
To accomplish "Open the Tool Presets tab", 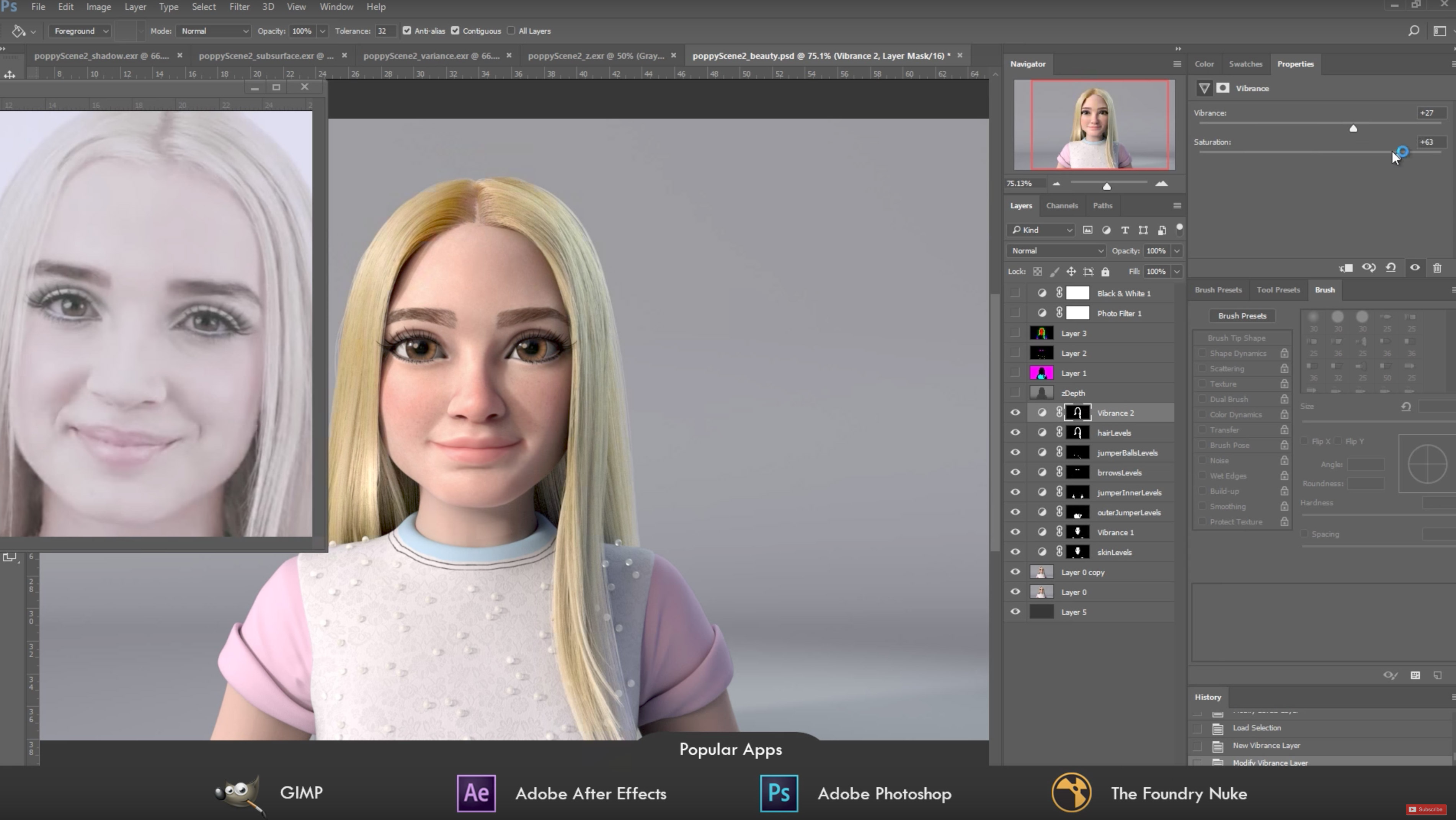I will (x=1278, y=290).
